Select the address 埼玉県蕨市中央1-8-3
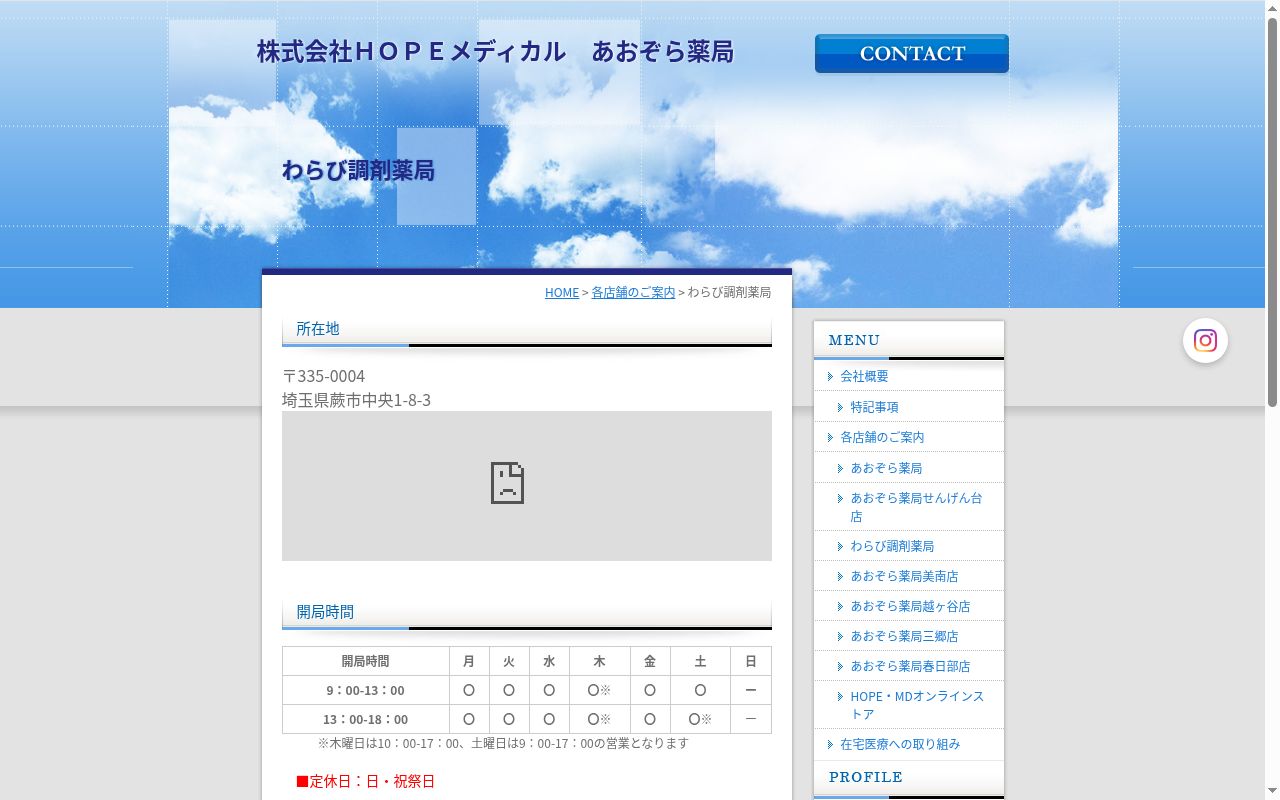 coord(356,400)
